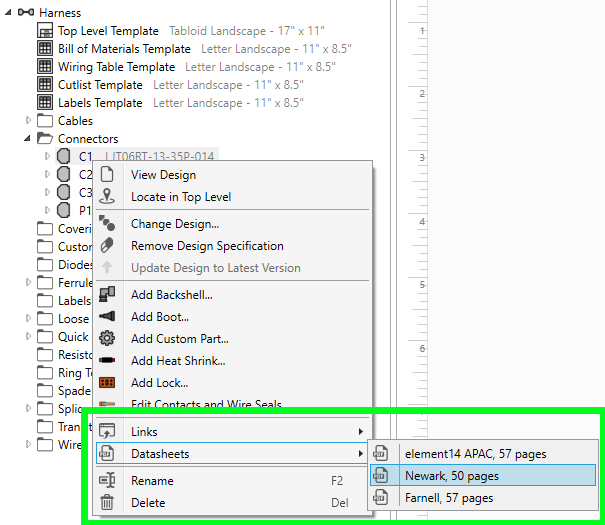The width and height of the screenshot is (605, 525).
Task: Choose Locate in Top Level
Action: click(x=233, y=196)
